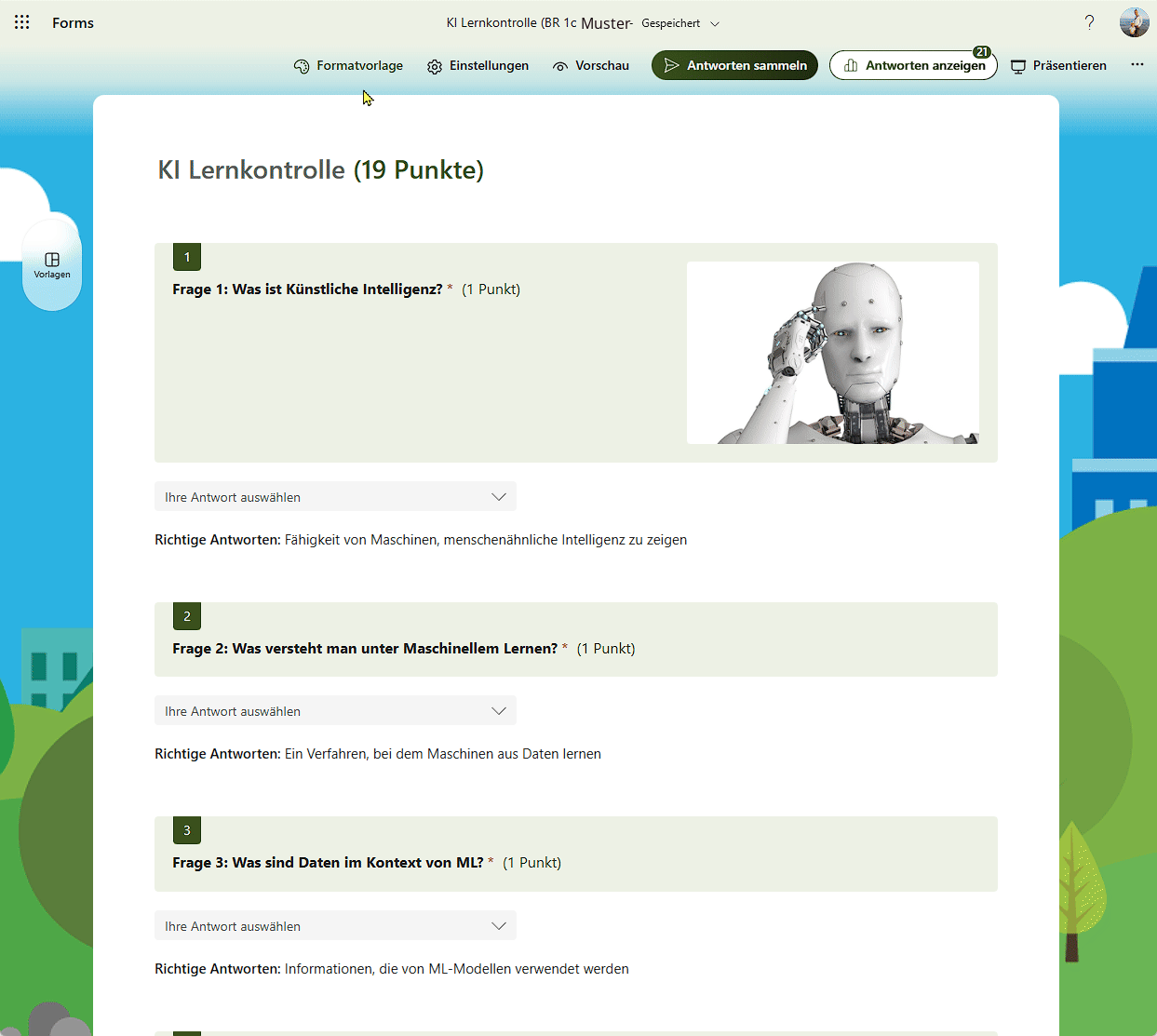Open Frage 2 answer dropdown
This screenshot has height=1036, width=1157.
(x=335, y=711)
